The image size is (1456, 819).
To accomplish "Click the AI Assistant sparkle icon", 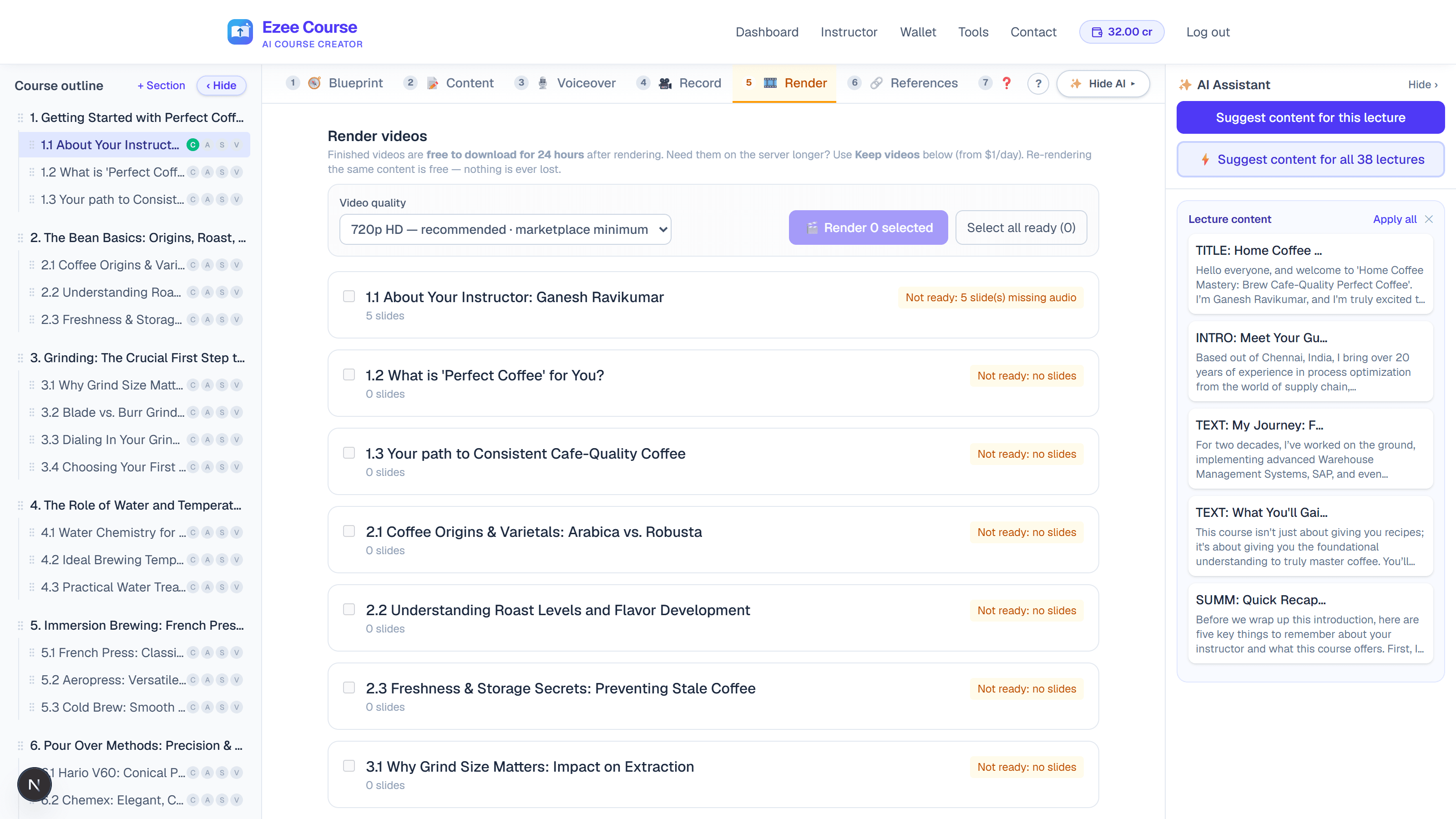I will pos(1185,85).
